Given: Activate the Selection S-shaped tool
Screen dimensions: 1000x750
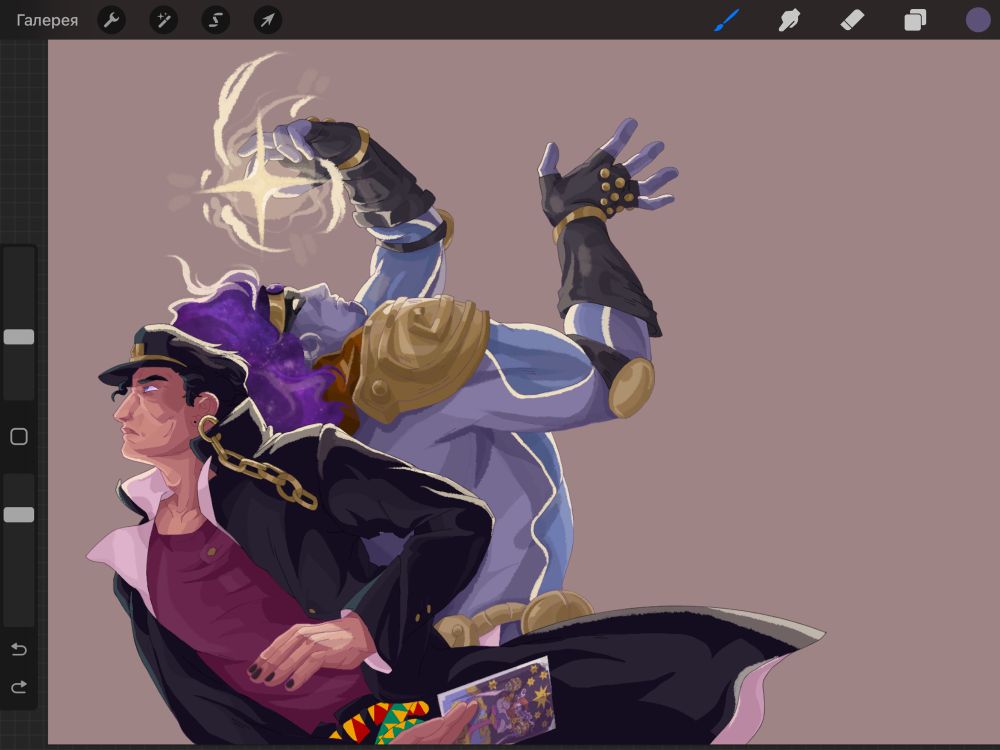Looking at the screenshot, I should (x=216, y=20).
